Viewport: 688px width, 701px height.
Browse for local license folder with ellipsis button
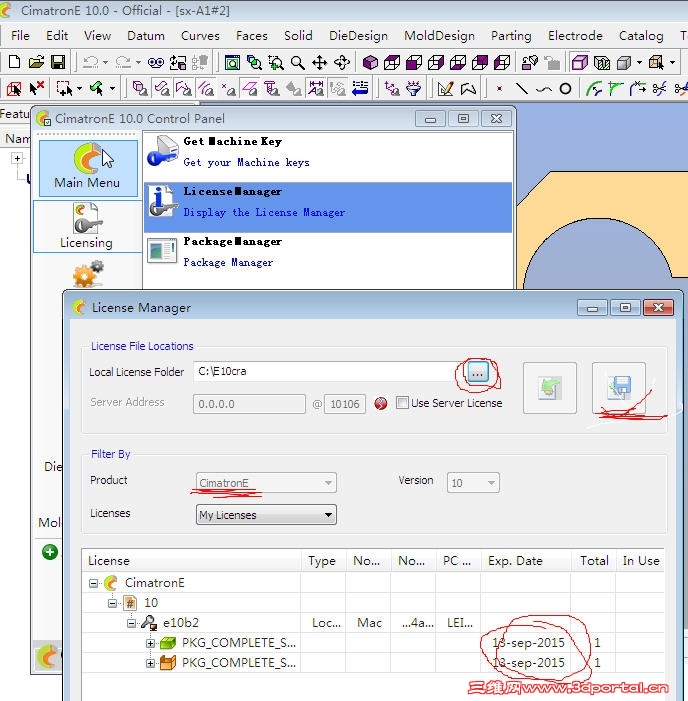point(477,372)
